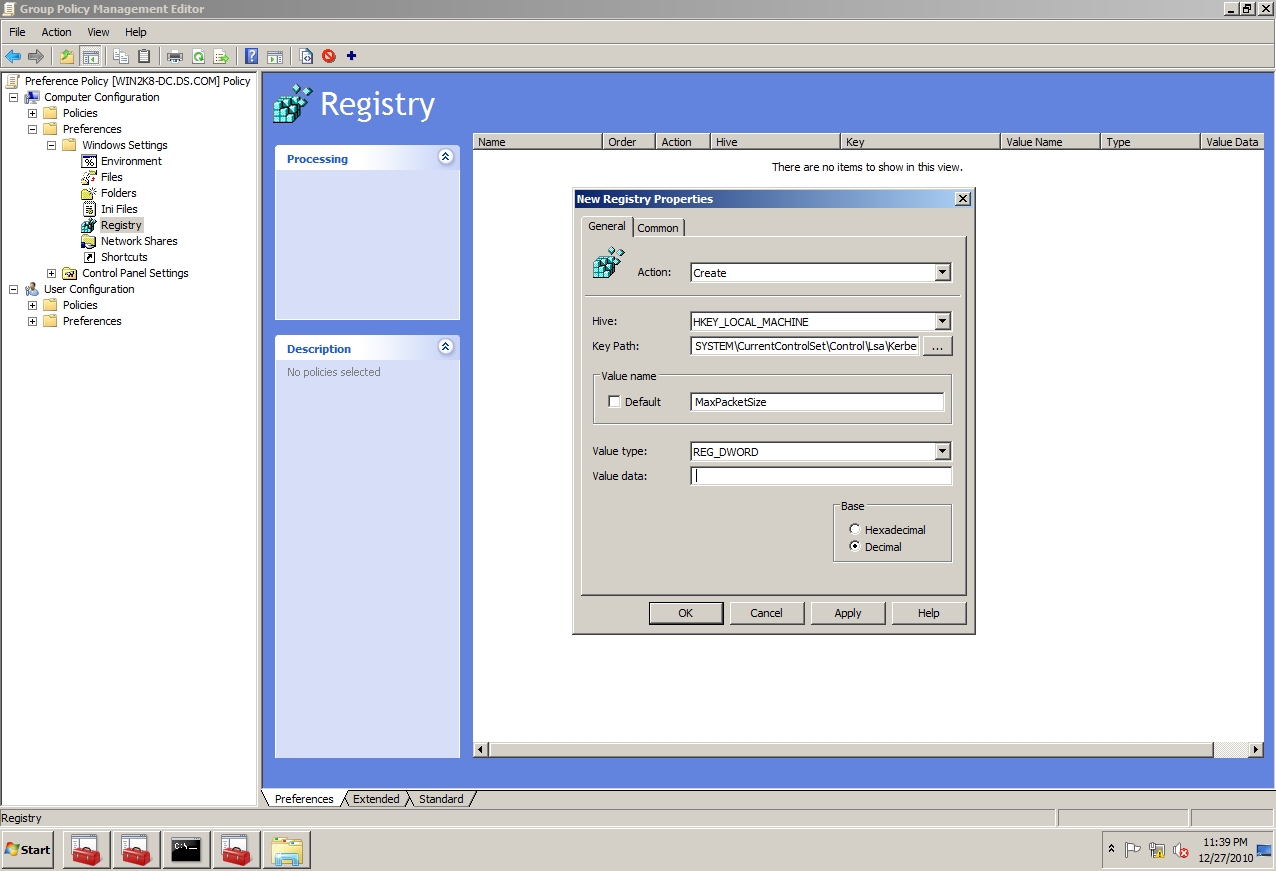Open Help via blue question mark icon
Viewport: 1276px width, 871px height.
coord(252,56)
